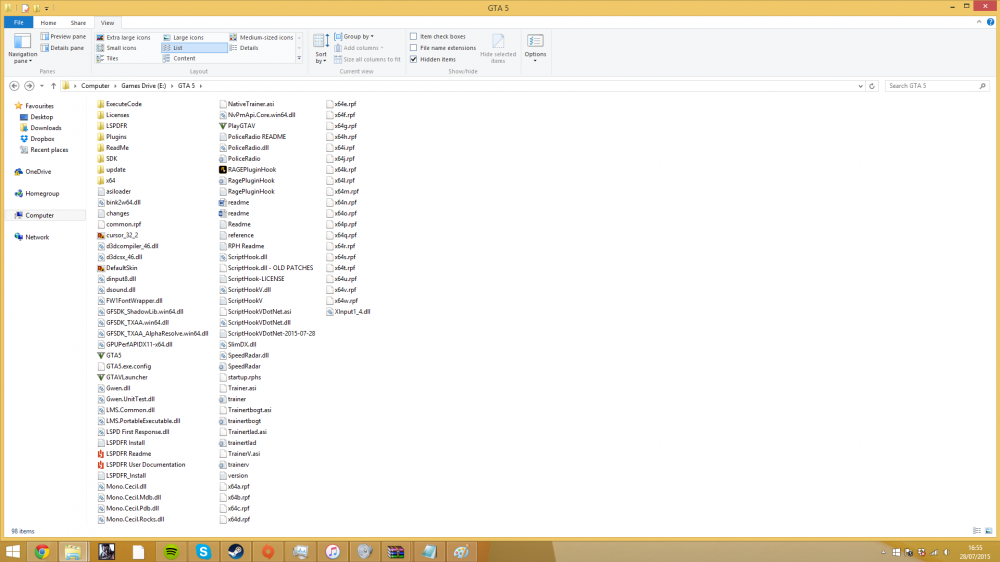Viewport: 1000px width, 562px height.
Task: Select the PlayGTAV file
Action: pyautogui.click(x=241, y=126)
